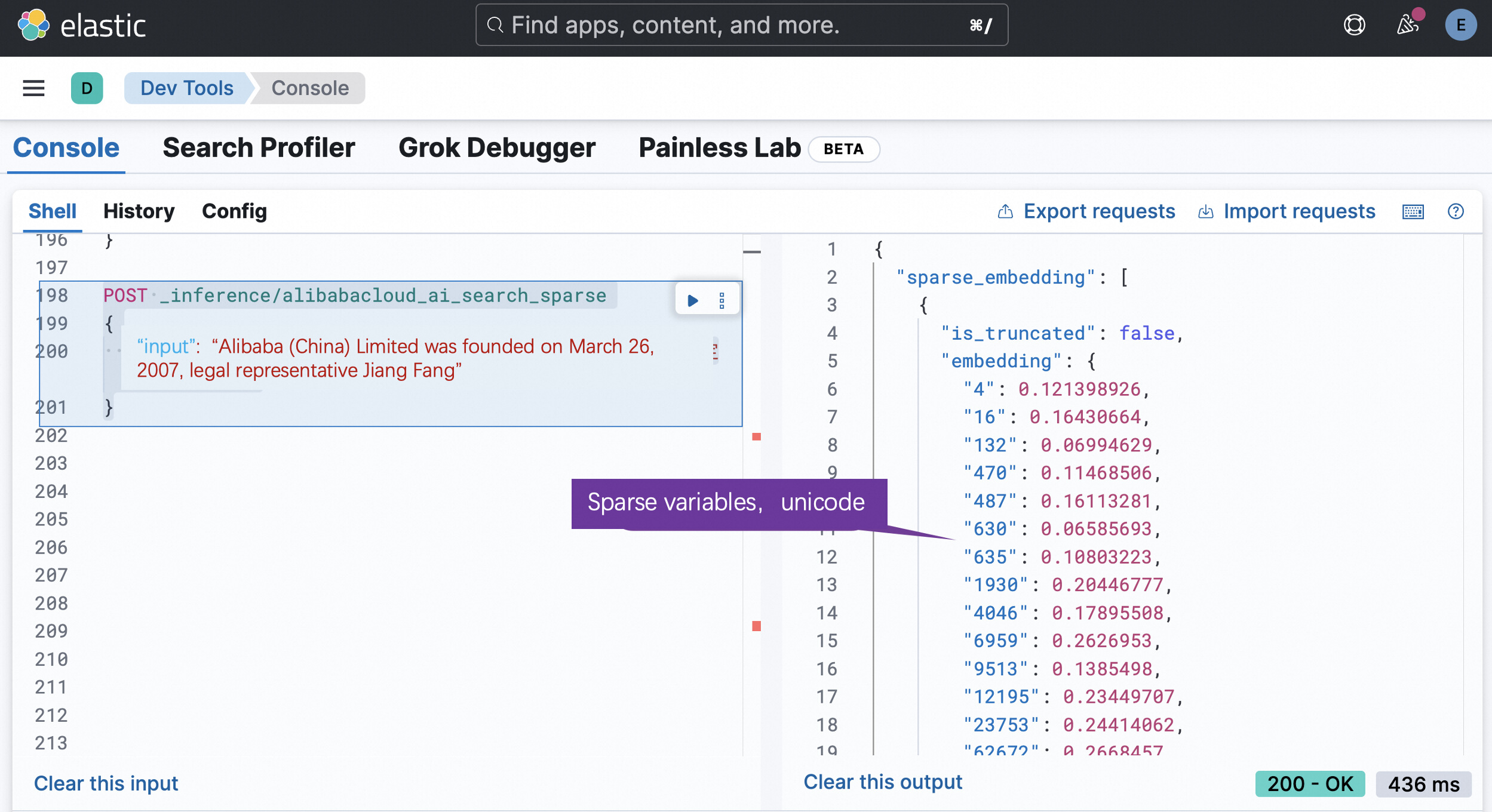Click the "embedding" key in the output
Screen dimensions: 1492x812
pos(1001,361)
